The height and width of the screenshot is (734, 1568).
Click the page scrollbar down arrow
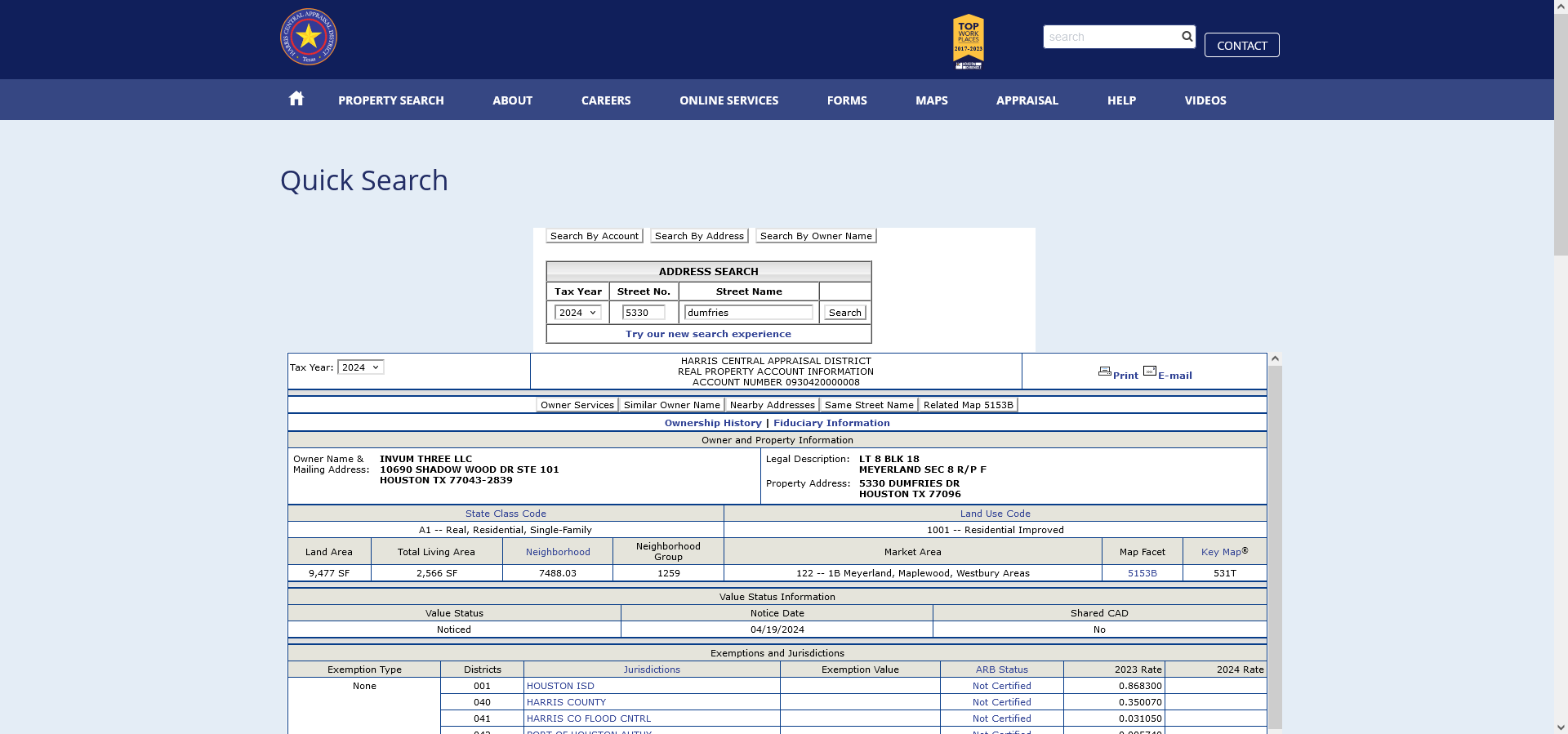tap(1561, 727)
